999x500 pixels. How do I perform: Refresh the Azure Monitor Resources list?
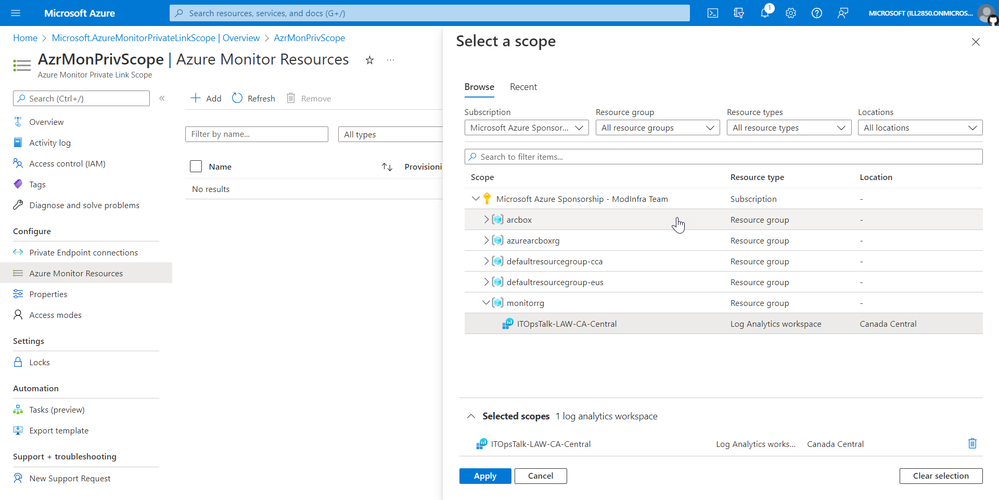(253, 98)
